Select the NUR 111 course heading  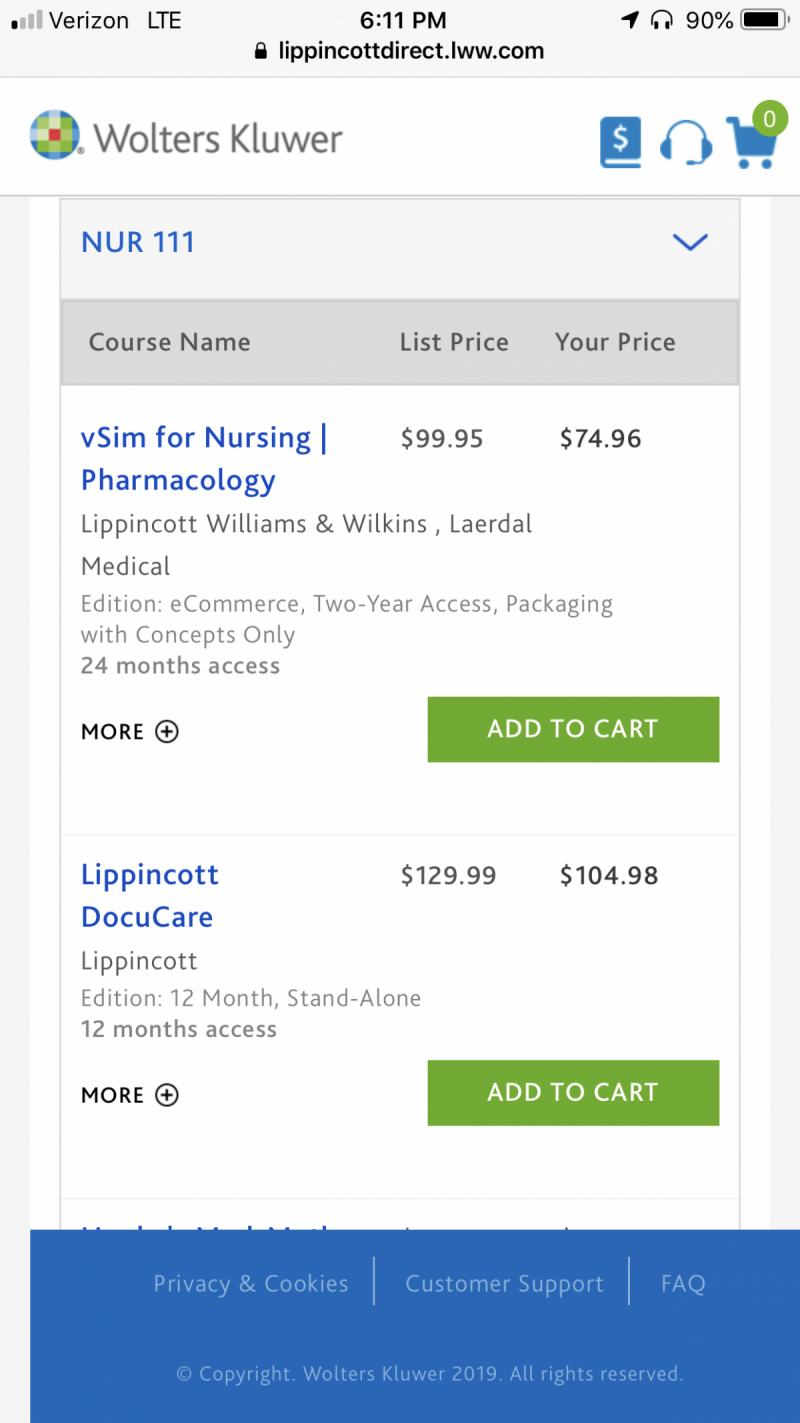pyautogui.click(x=138, y=242)
